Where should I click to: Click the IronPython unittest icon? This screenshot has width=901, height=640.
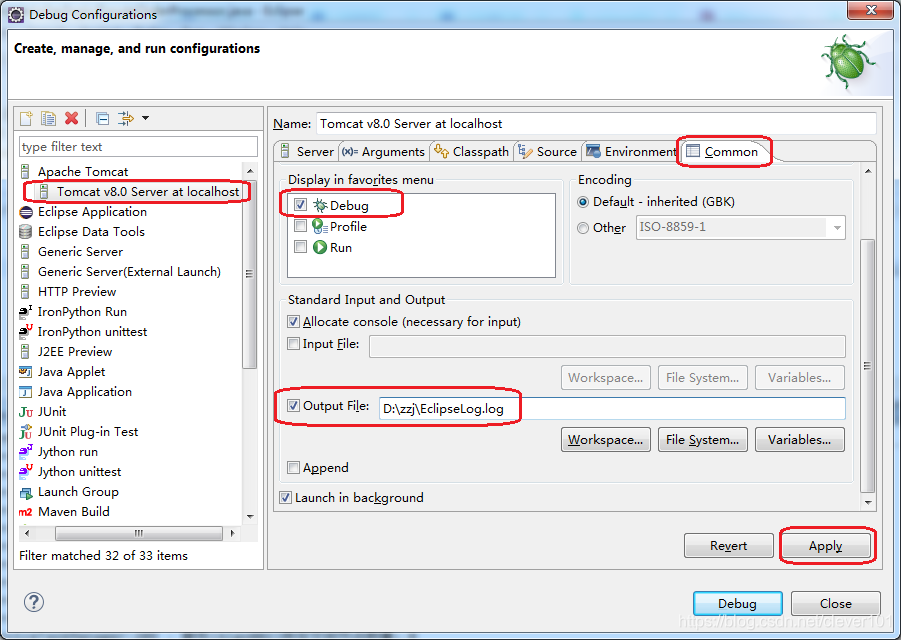[x=26, y=331]
